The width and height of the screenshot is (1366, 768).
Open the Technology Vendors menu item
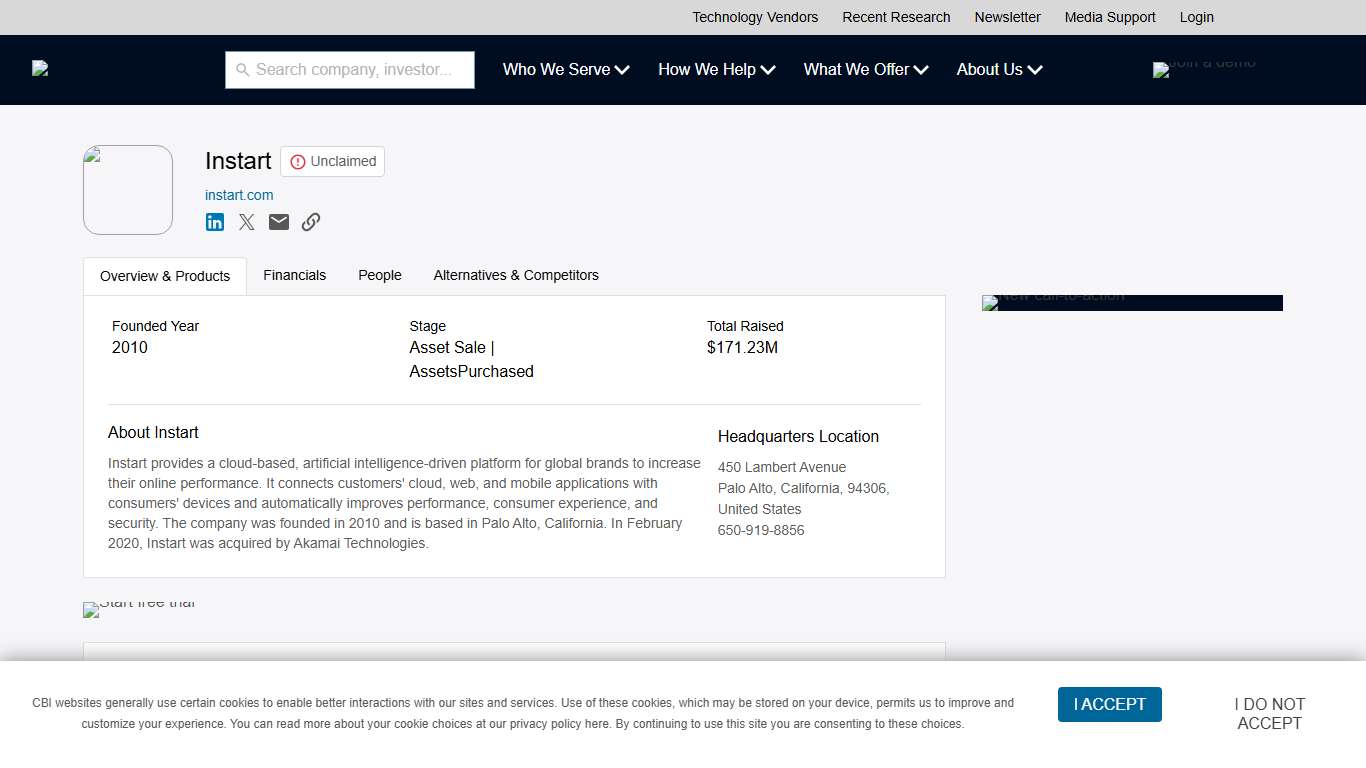click(x=754, y=17)
